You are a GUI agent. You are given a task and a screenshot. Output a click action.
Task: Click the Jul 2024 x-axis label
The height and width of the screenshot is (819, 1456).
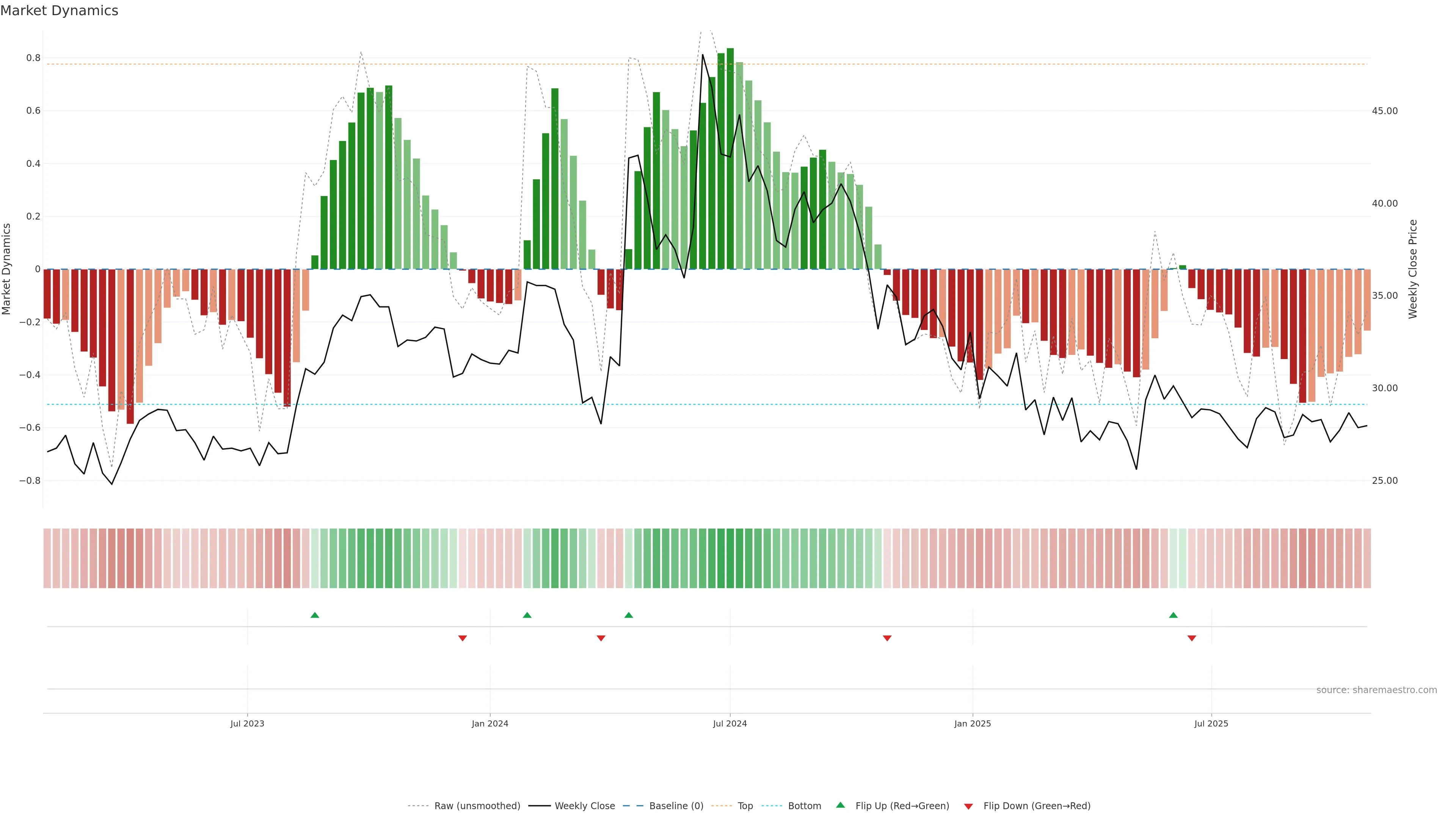pos(730,723)
